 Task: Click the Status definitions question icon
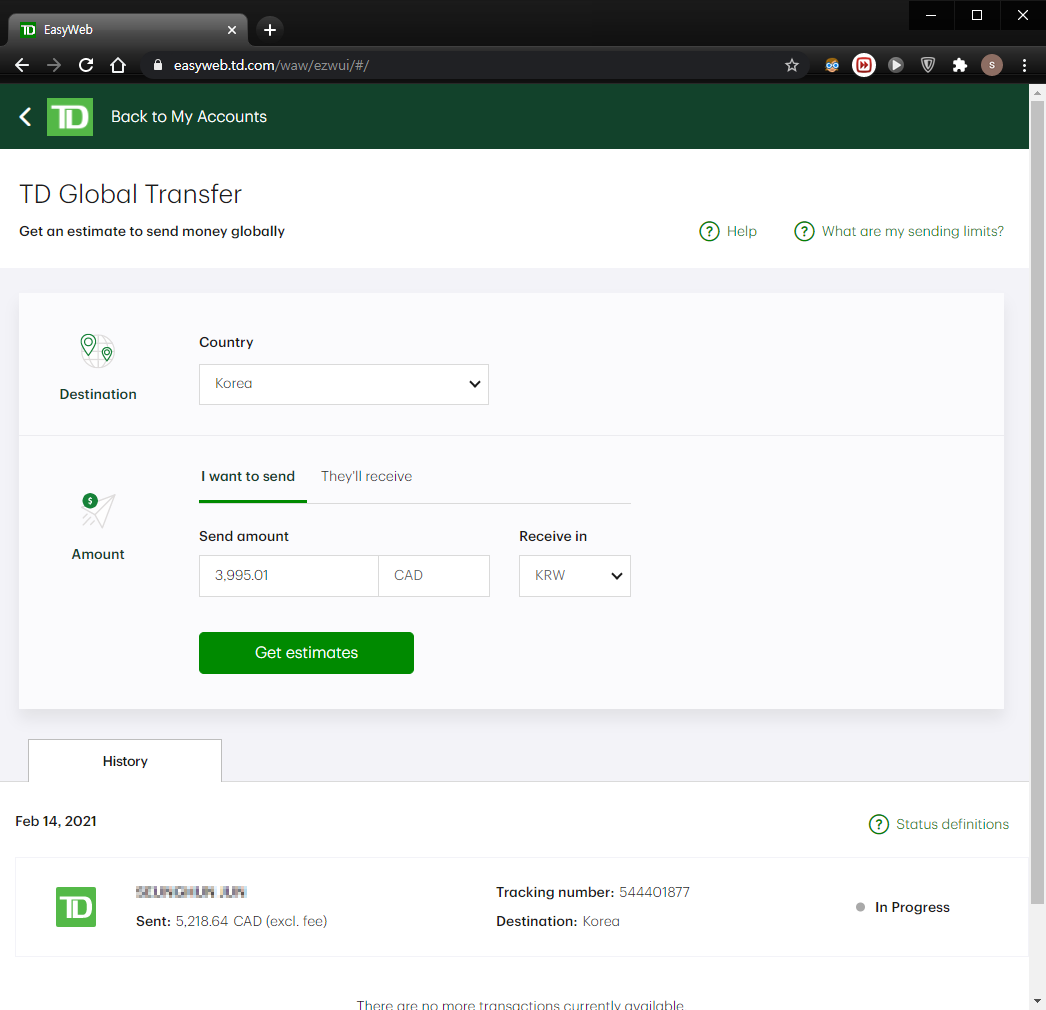pyautogui.click(x=879, y=825)
